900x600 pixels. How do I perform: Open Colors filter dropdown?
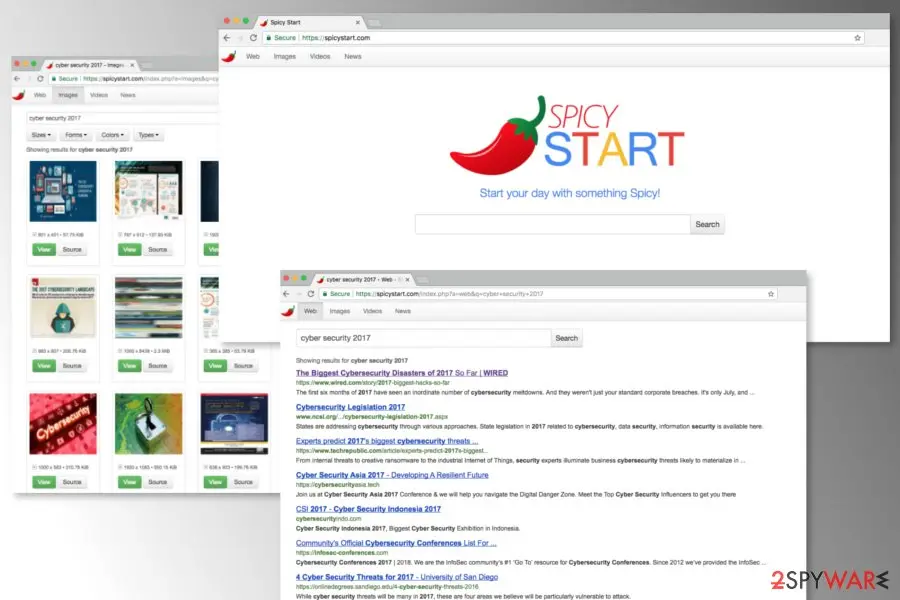pos(112,135)
